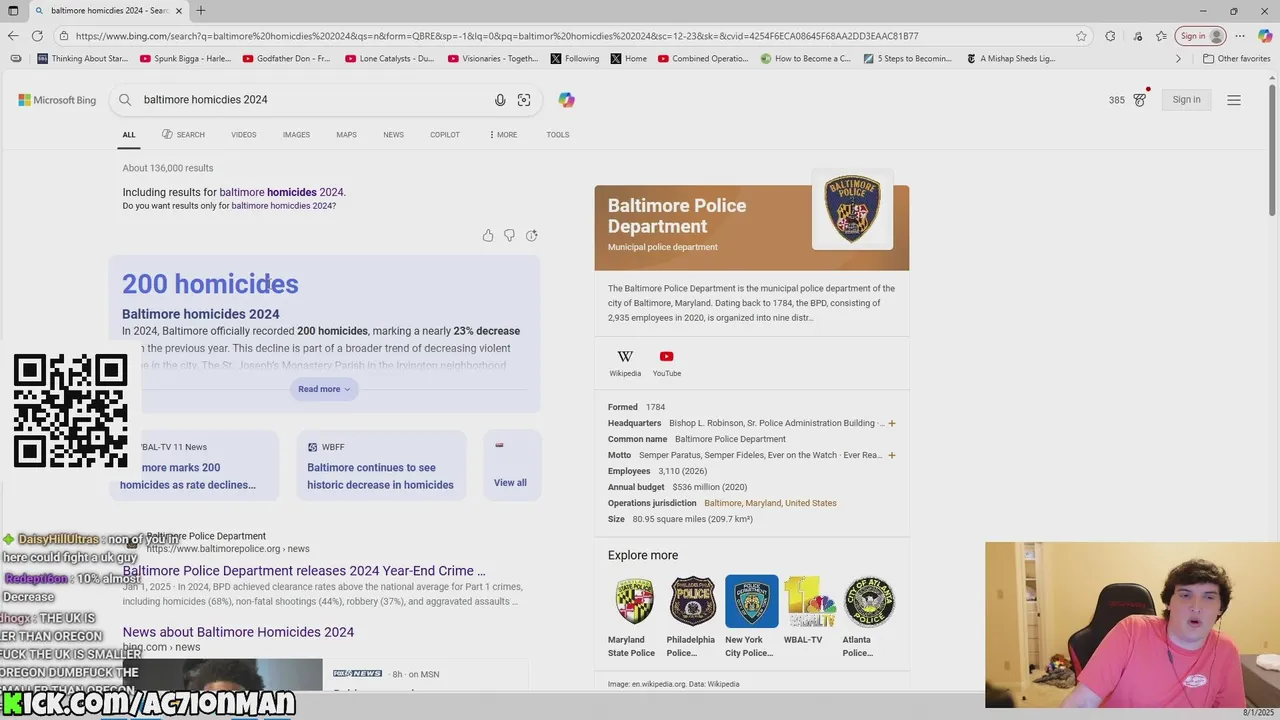Image resolution: width=1280 pixels, height=720 pixels.
Task: Switch to the COPILOT tab
Action: [445, 135]
